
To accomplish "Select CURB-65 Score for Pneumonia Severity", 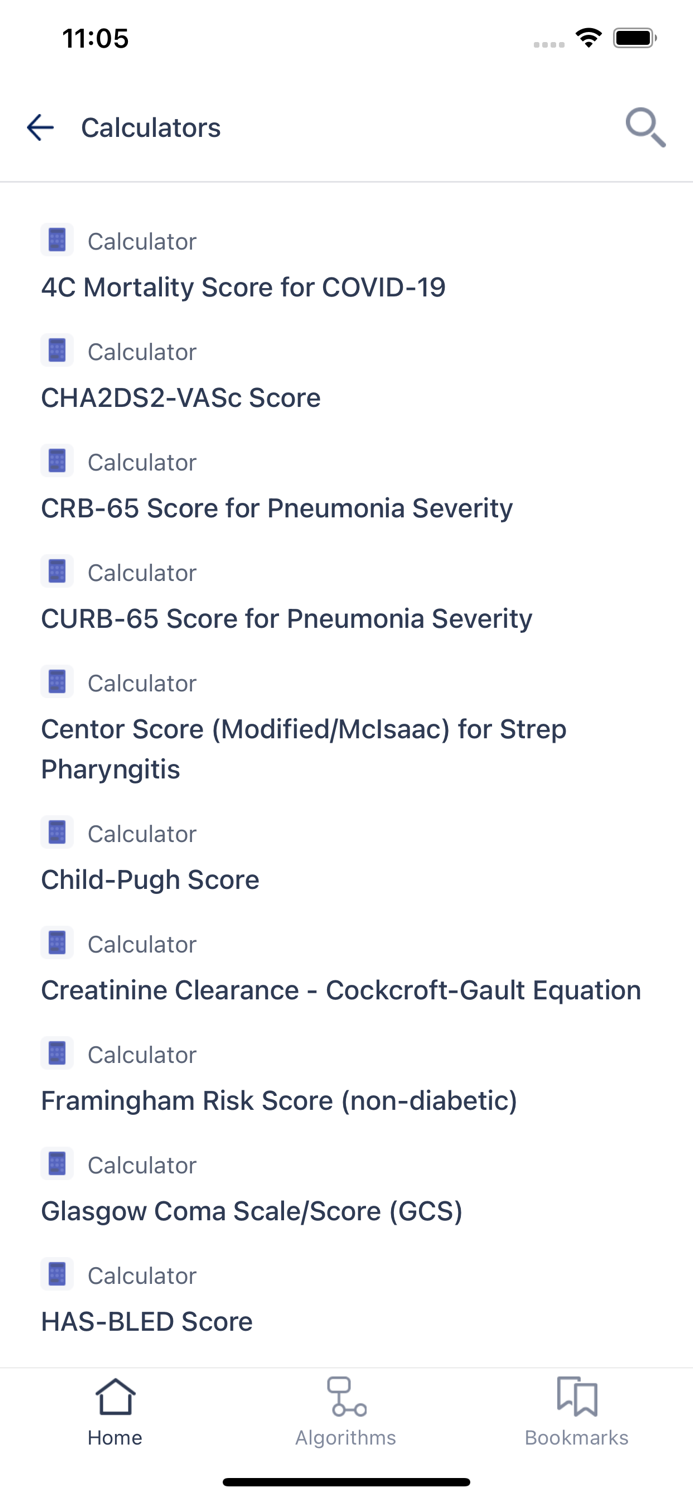I will coord(287,618).
